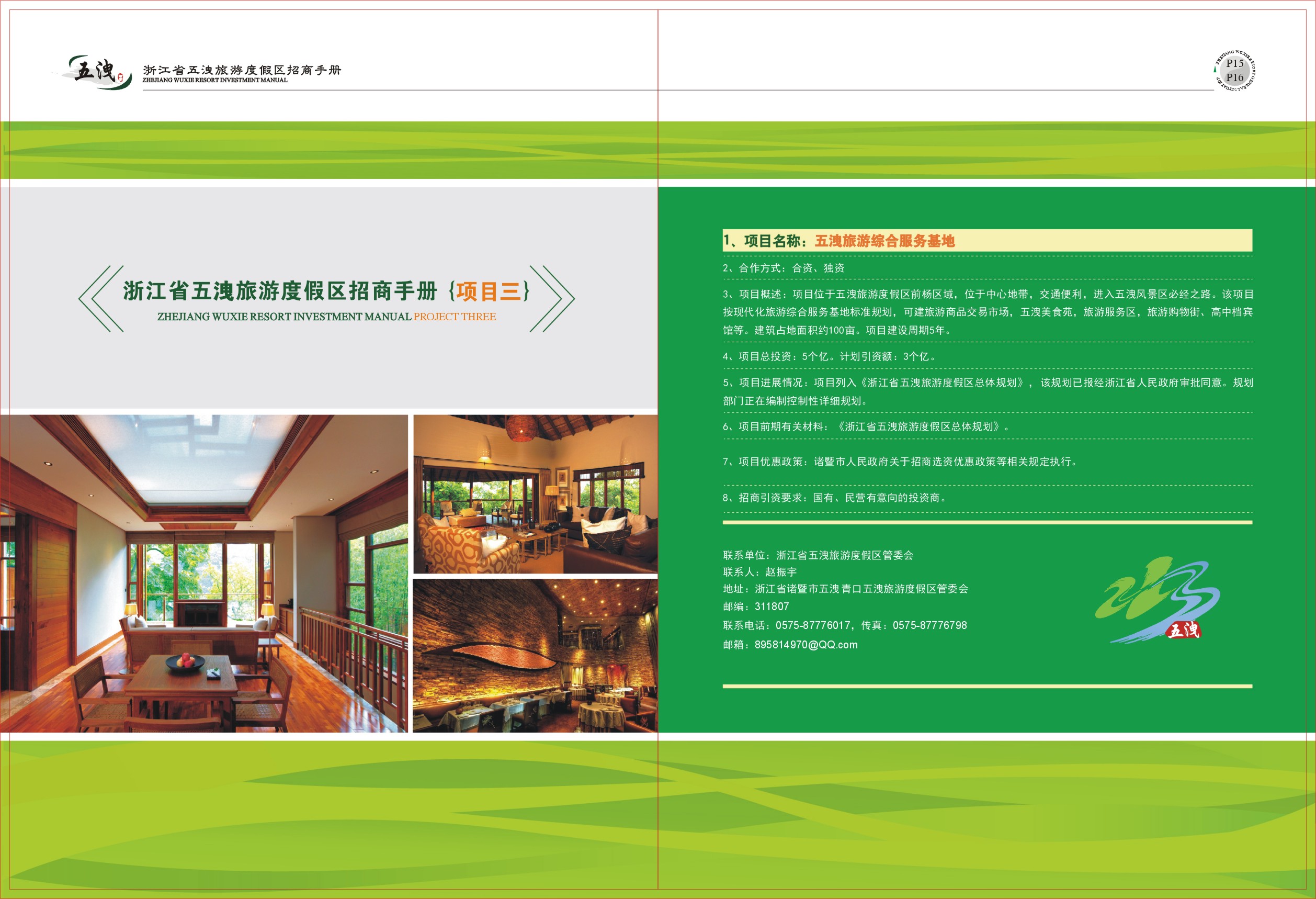
Task: Click item 4 项目总投资 line
Action: click(830, 356)
